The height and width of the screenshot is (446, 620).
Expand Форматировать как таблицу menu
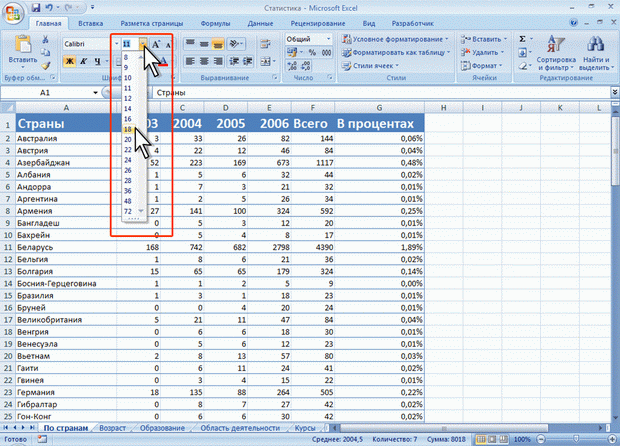(396, 52)
